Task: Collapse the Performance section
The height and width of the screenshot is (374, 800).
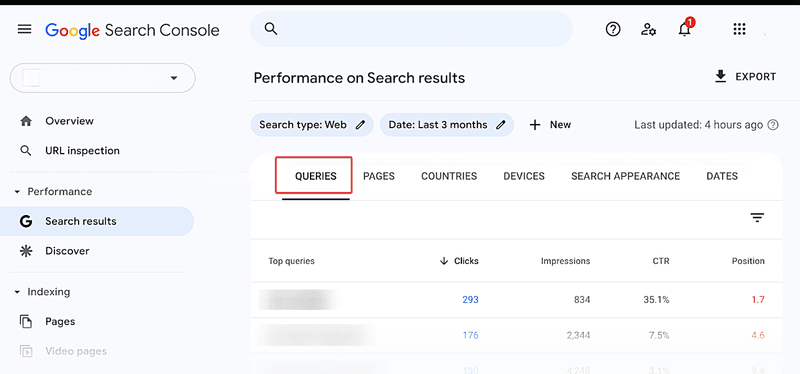Action: click(17, 192)
